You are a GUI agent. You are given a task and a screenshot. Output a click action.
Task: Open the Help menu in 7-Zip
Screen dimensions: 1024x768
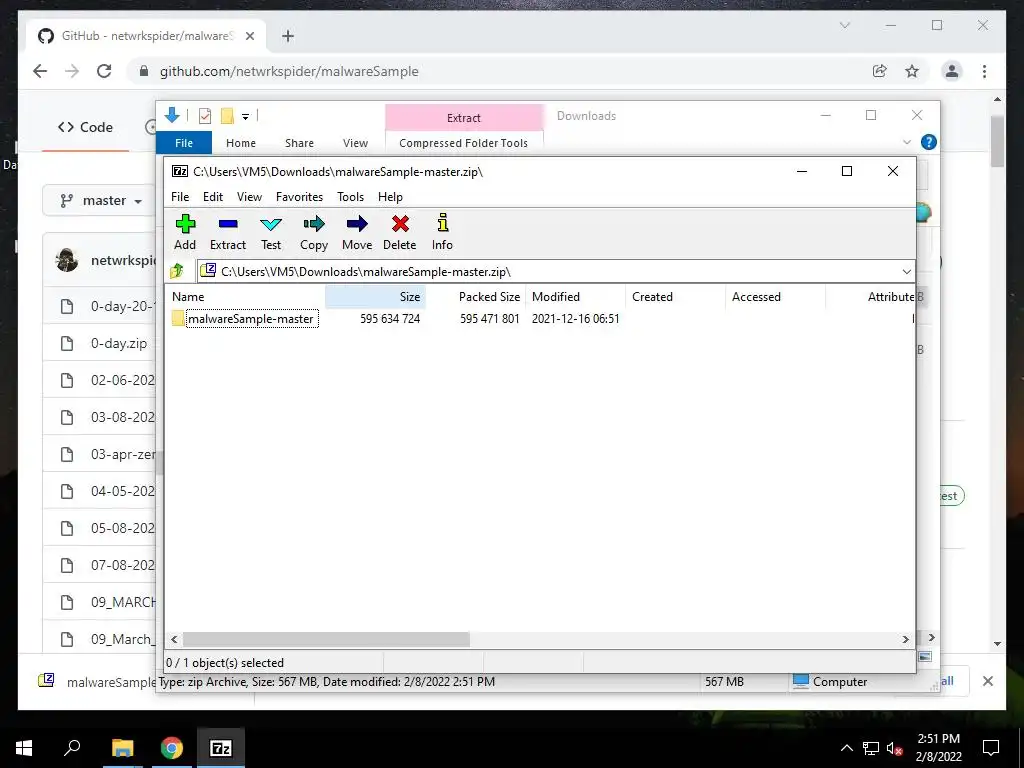pos(390,197)
